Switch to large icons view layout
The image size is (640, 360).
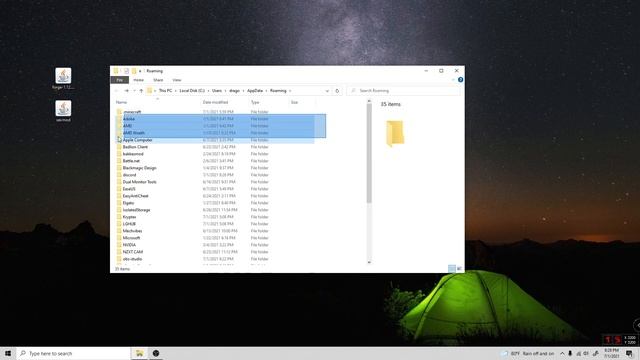click(x=459, y=268)
